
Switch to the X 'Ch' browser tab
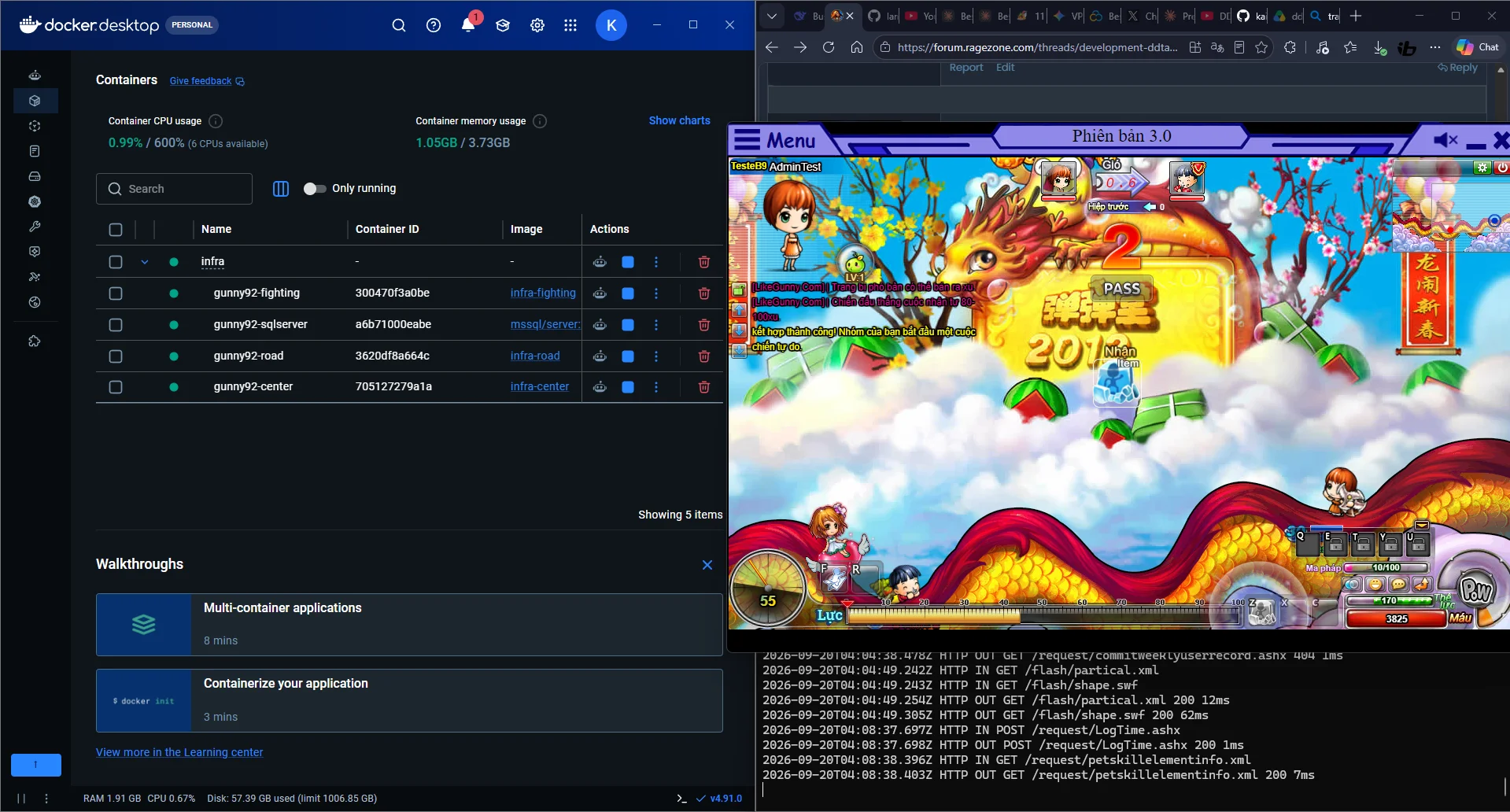point(1141,16)
